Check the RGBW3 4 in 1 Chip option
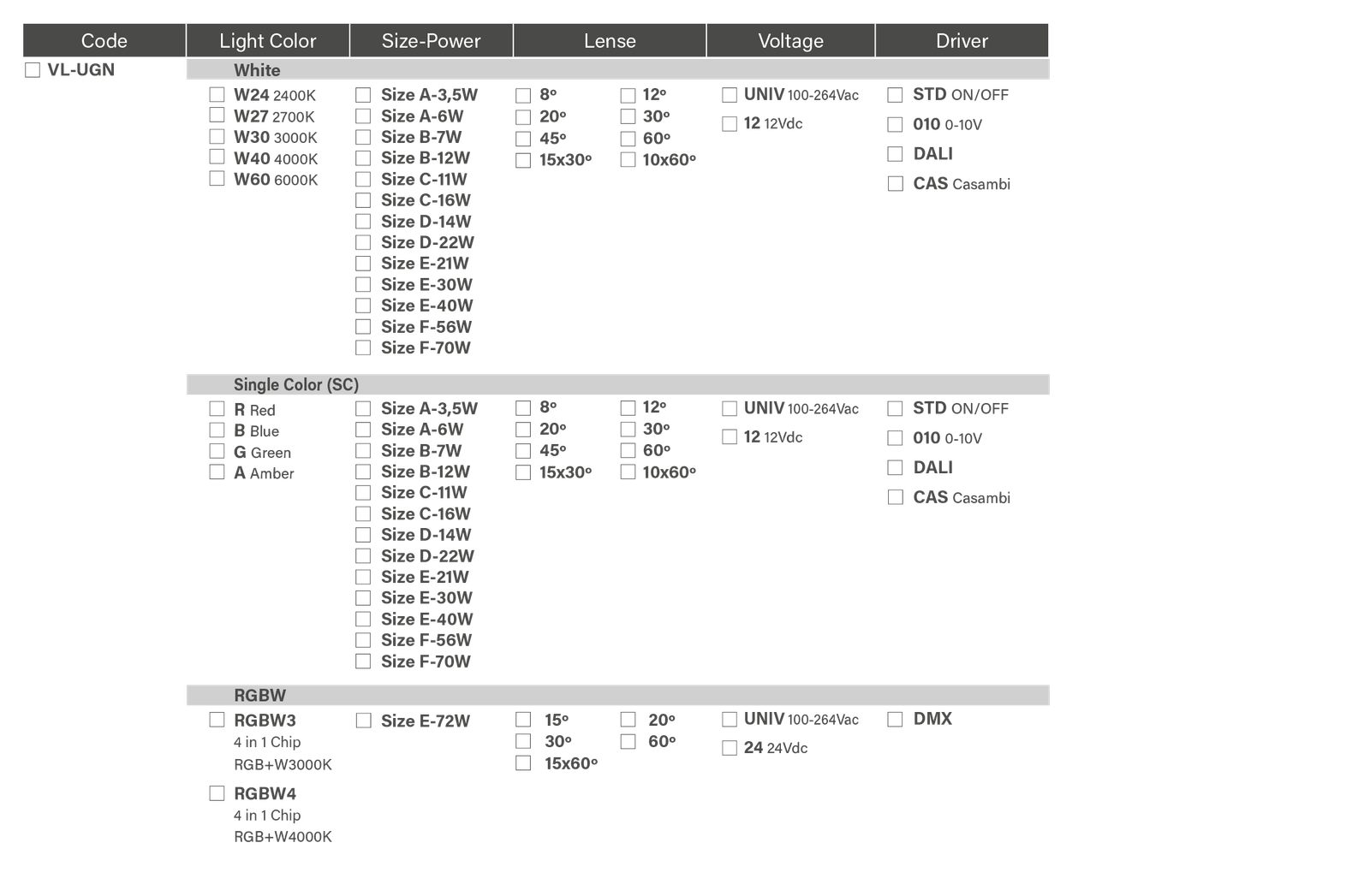This screenshot has width=1370, height=896. 217,720
